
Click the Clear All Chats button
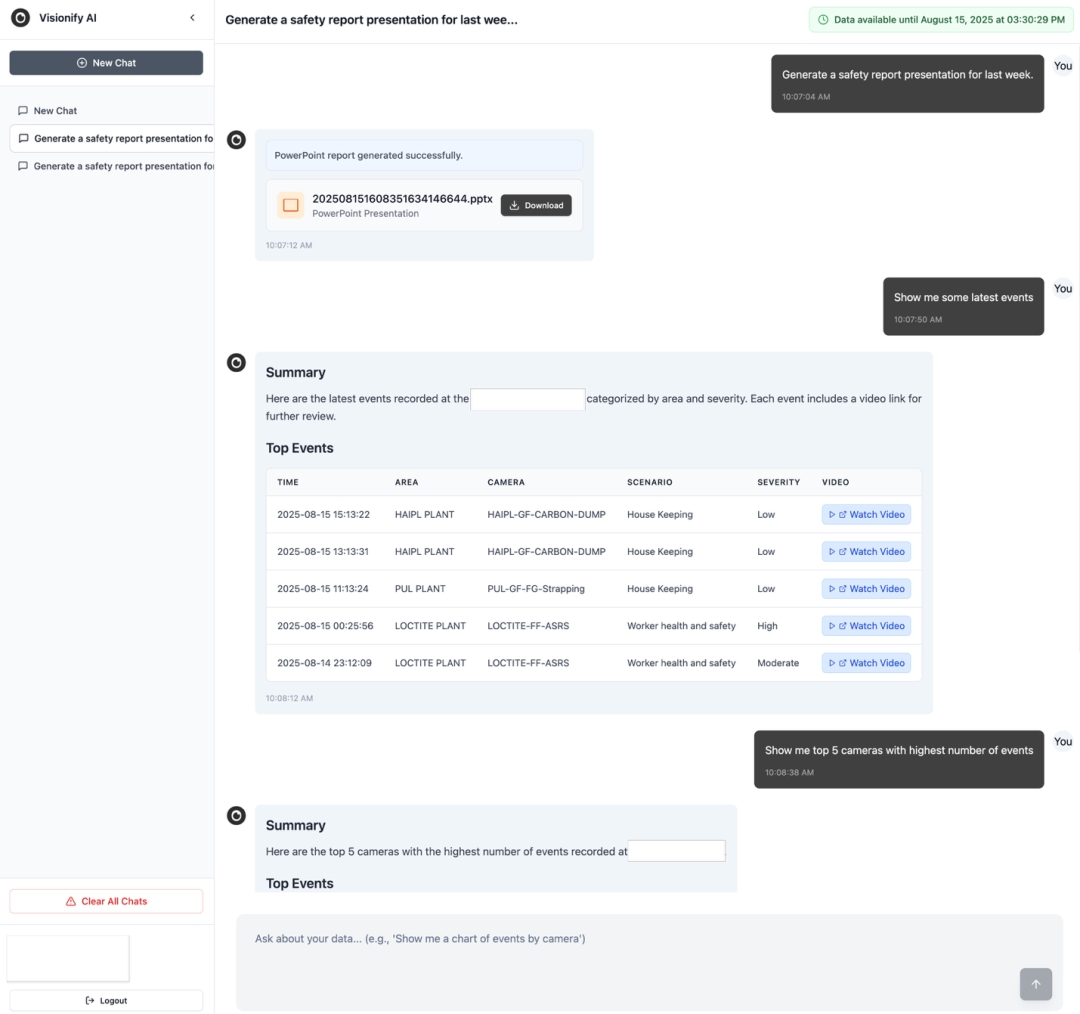tap(106, 900)
